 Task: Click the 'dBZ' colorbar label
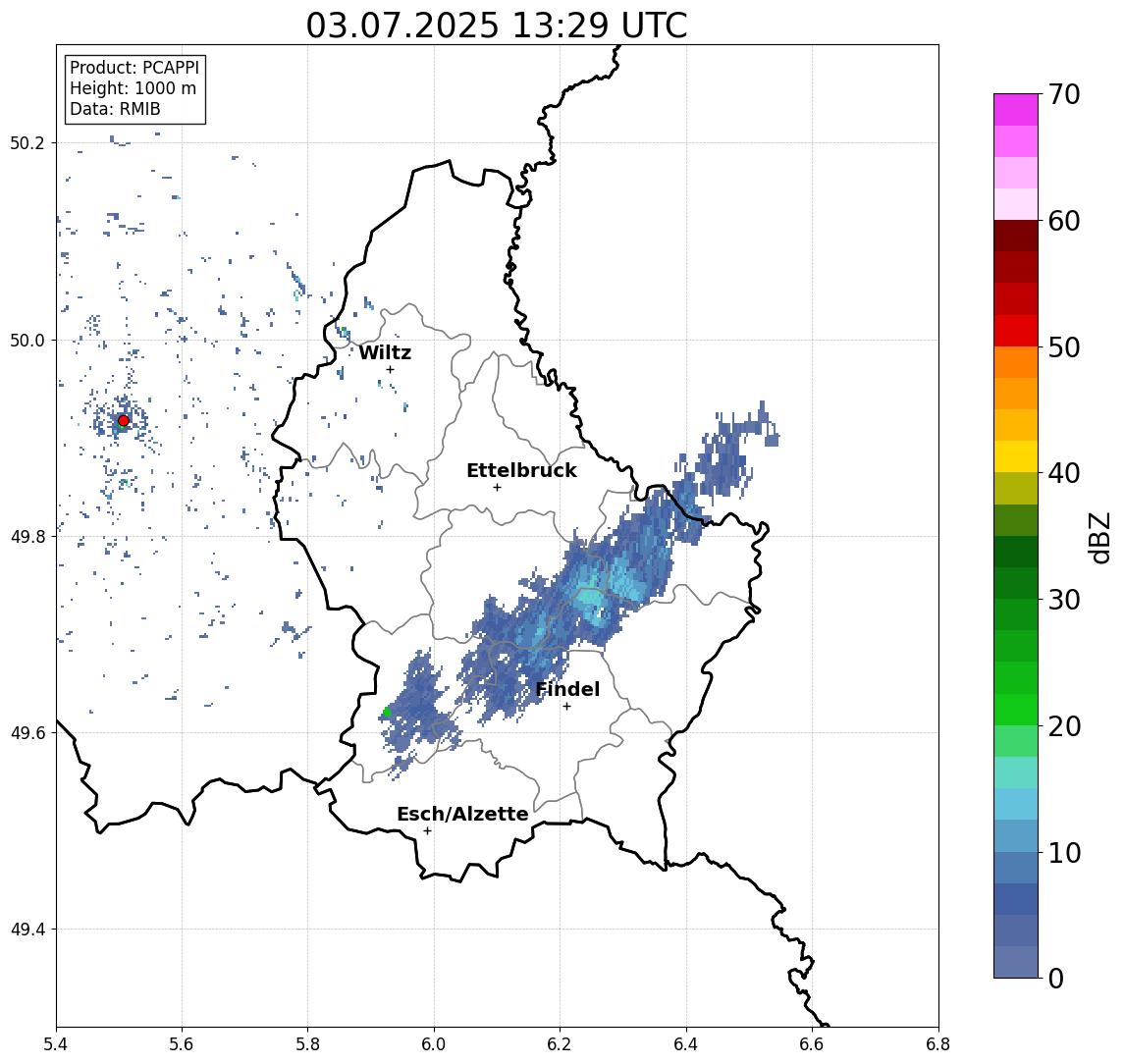coord(1097,538)
